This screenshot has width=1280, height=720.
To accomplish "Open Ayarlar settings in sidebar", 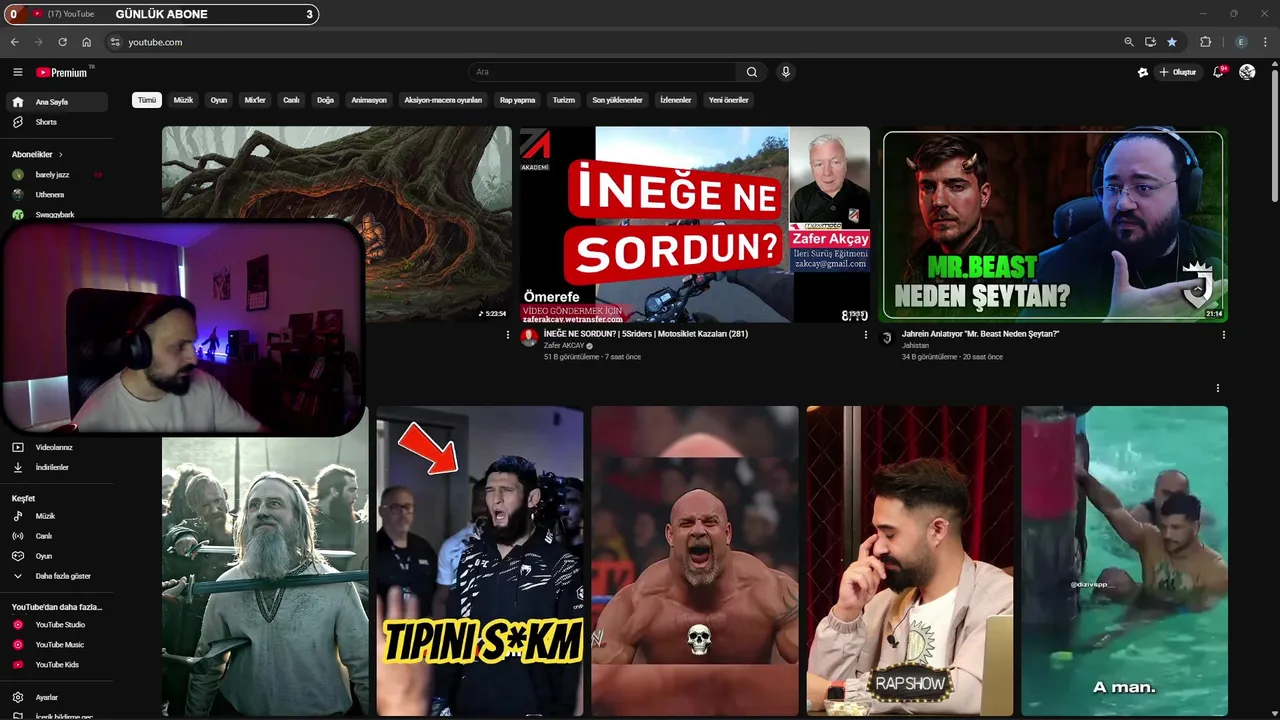I will [x=56, y=697].
